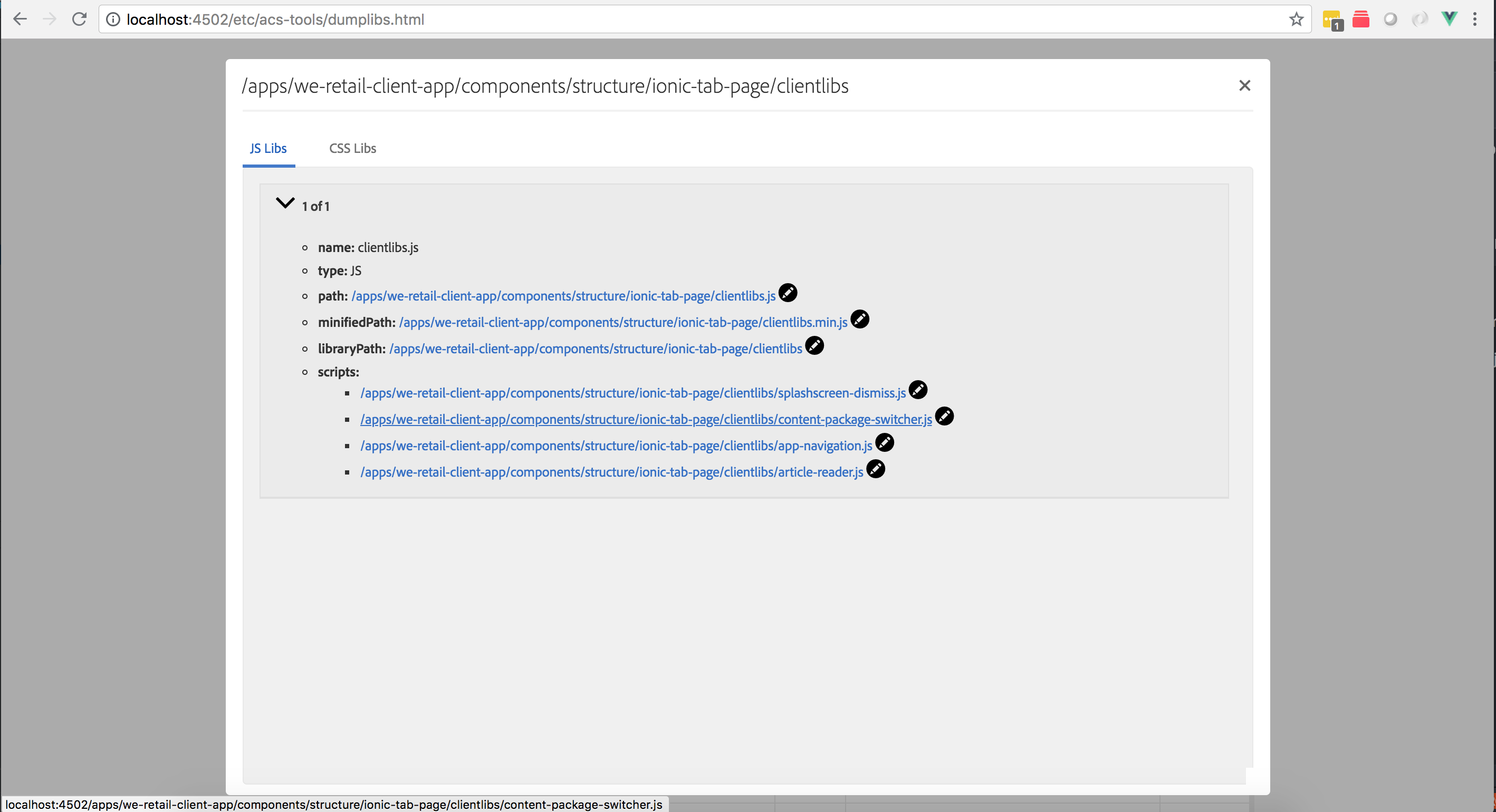Screen dimensions: 1496x812
Task: Switch to the JS Libs tab
Action: click(268, 149)
